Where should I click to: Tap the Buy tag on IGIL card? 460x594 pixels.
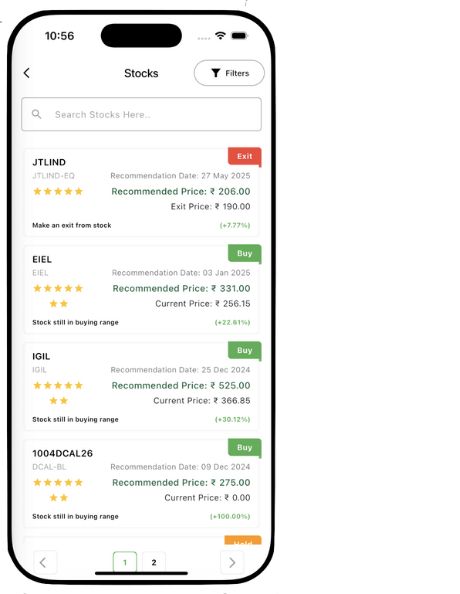pyautogui.click(x=244, y=350)
